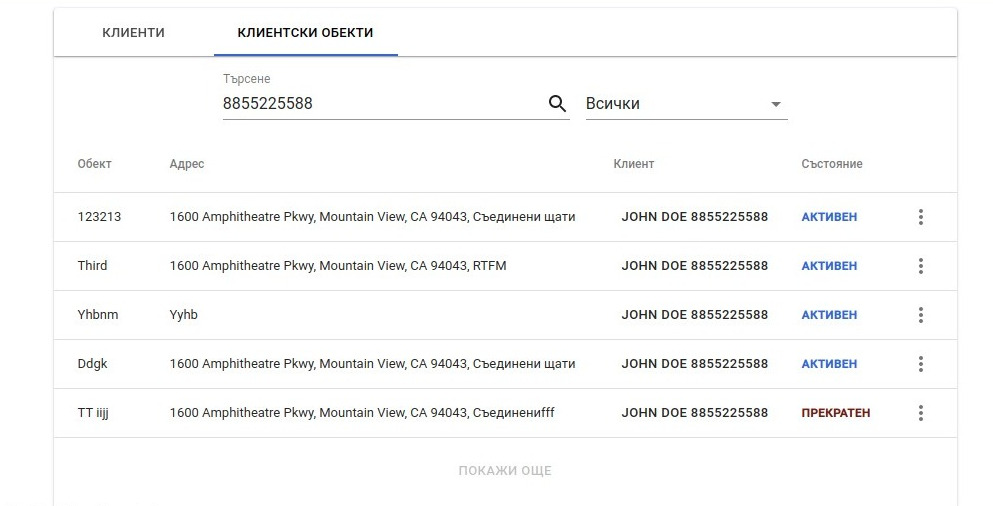Click the Адрес column header
The image size is (993, 506).
click(187, 164)
